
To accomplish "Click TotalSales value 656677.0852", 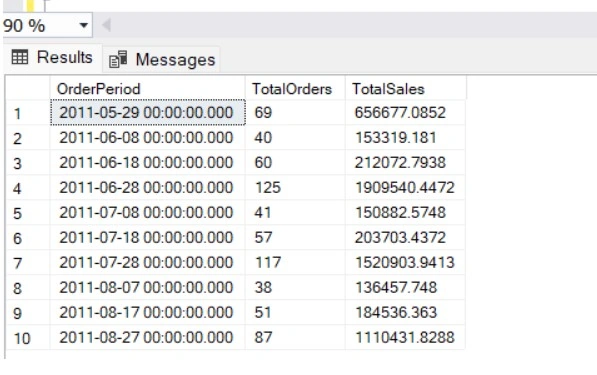I will [x=405, y=113].
